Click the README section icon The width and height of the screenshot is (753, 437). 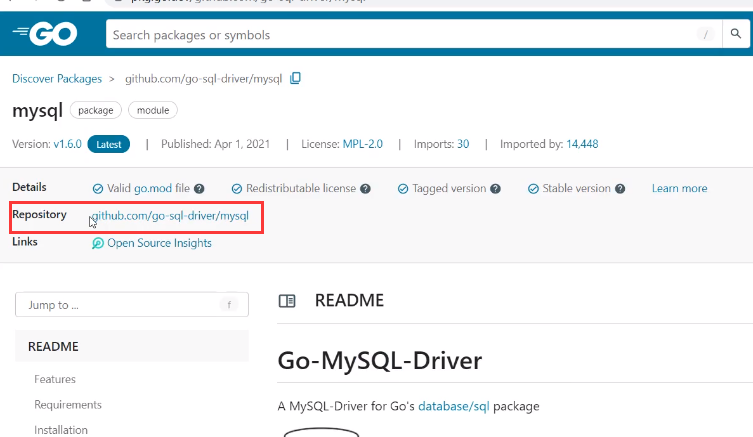[x=287, y=301]
